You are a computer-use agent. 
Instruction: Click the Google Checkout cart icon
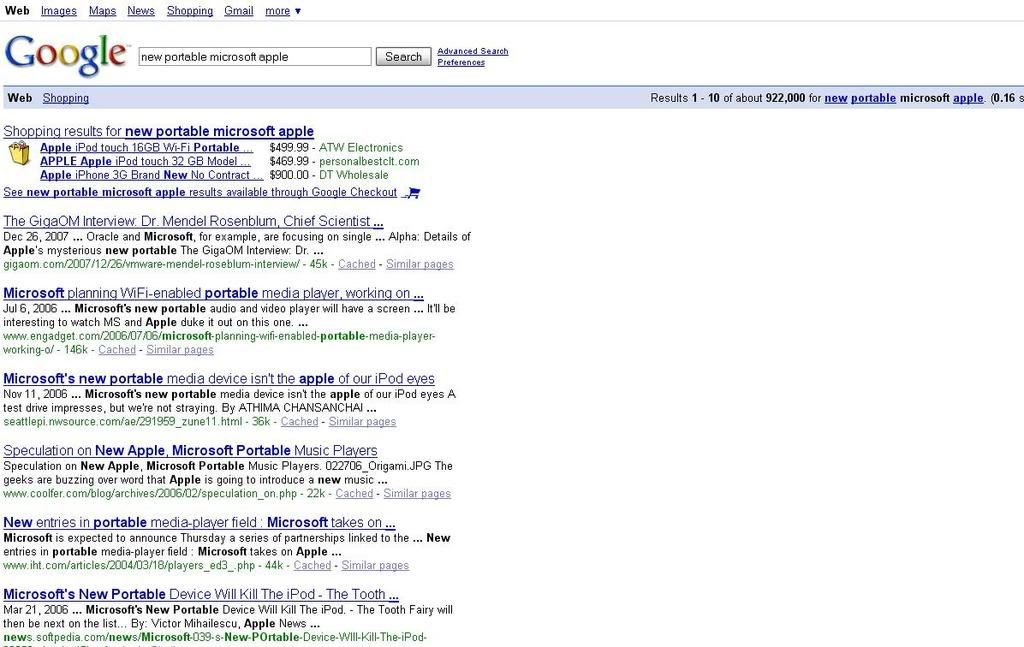(412, 193)
